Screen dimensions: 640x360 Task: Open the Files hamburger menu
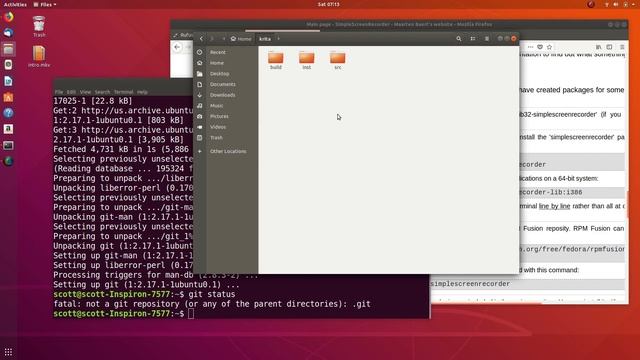(x=487, y=39)
